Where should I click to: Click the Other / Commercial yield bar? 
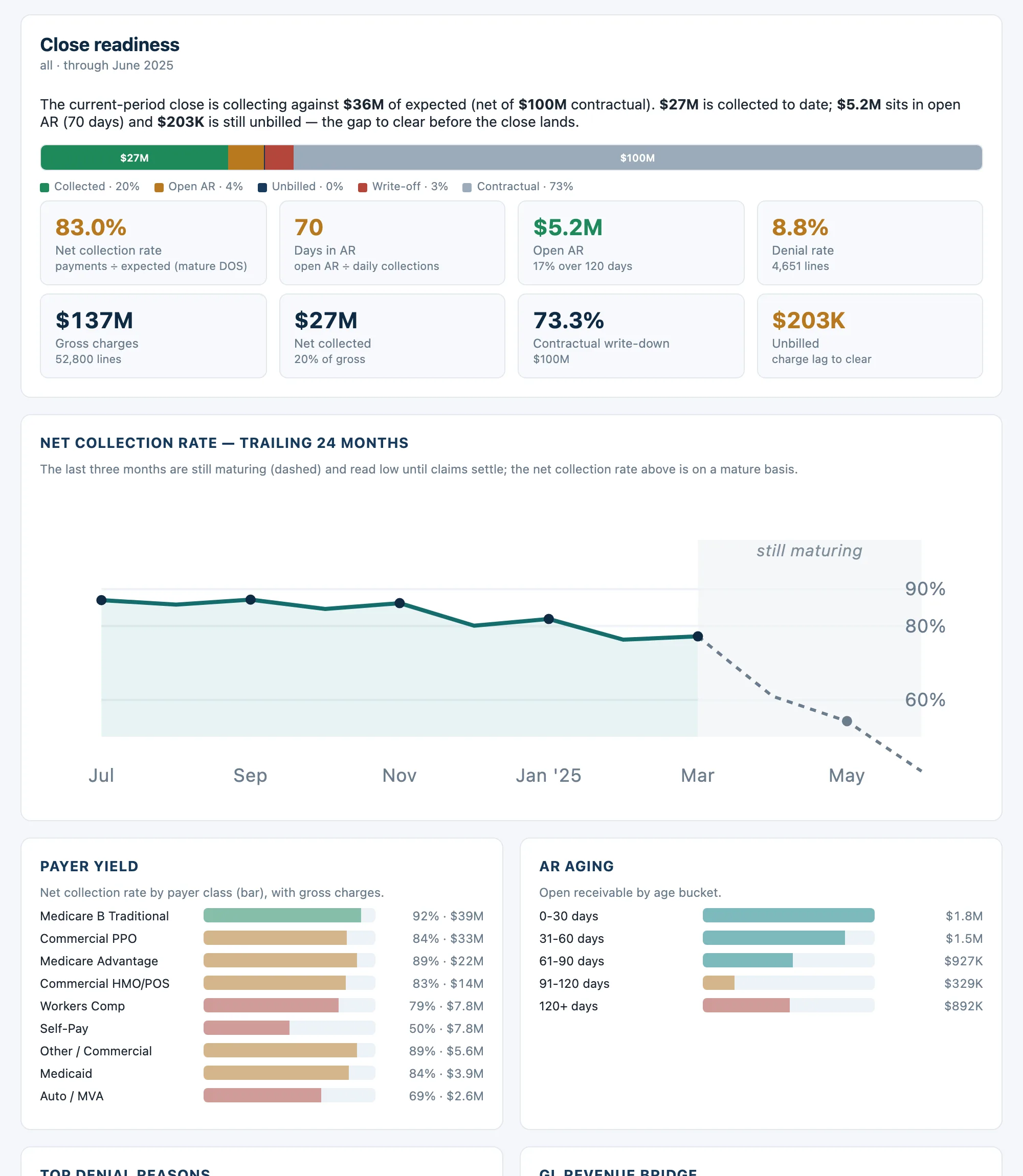290,1050
